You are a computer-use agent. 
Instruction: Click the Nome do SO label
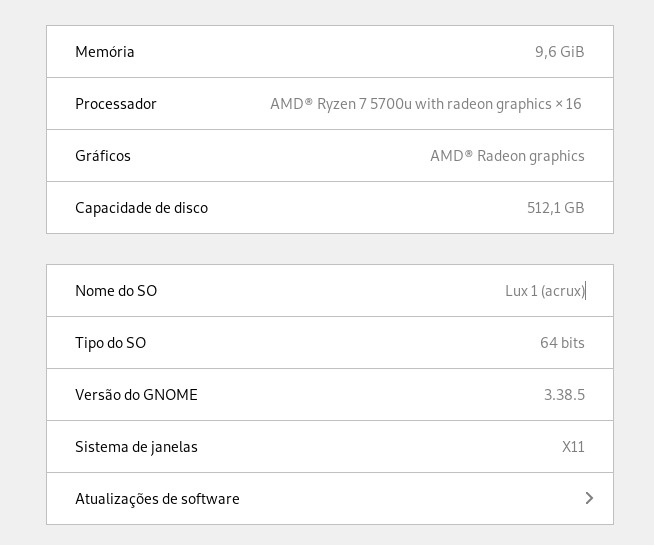click(116, 291)
